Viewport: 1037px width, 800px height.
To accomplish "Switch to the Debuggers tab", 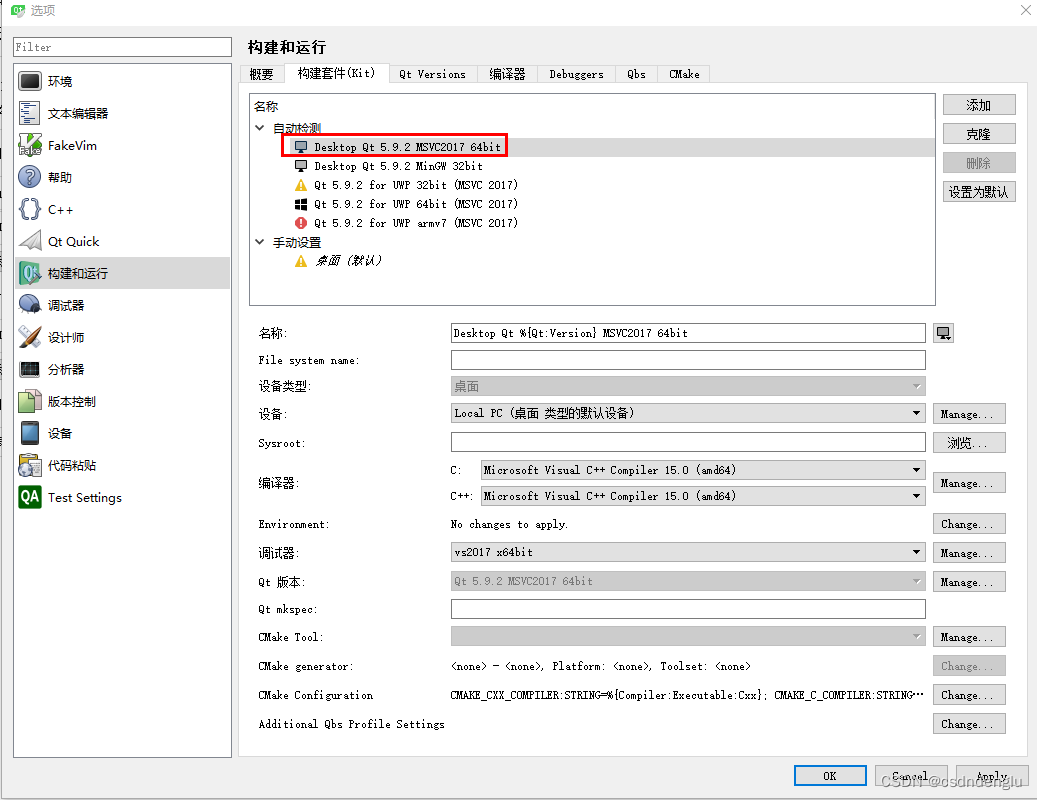I will [x=576, y=74].
